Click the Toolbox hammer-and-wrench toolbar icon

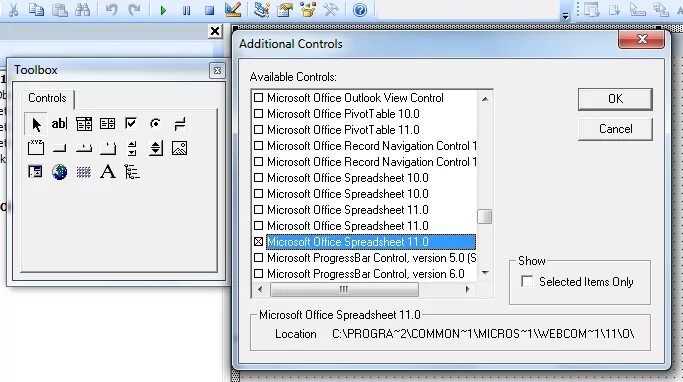[331, 9]
